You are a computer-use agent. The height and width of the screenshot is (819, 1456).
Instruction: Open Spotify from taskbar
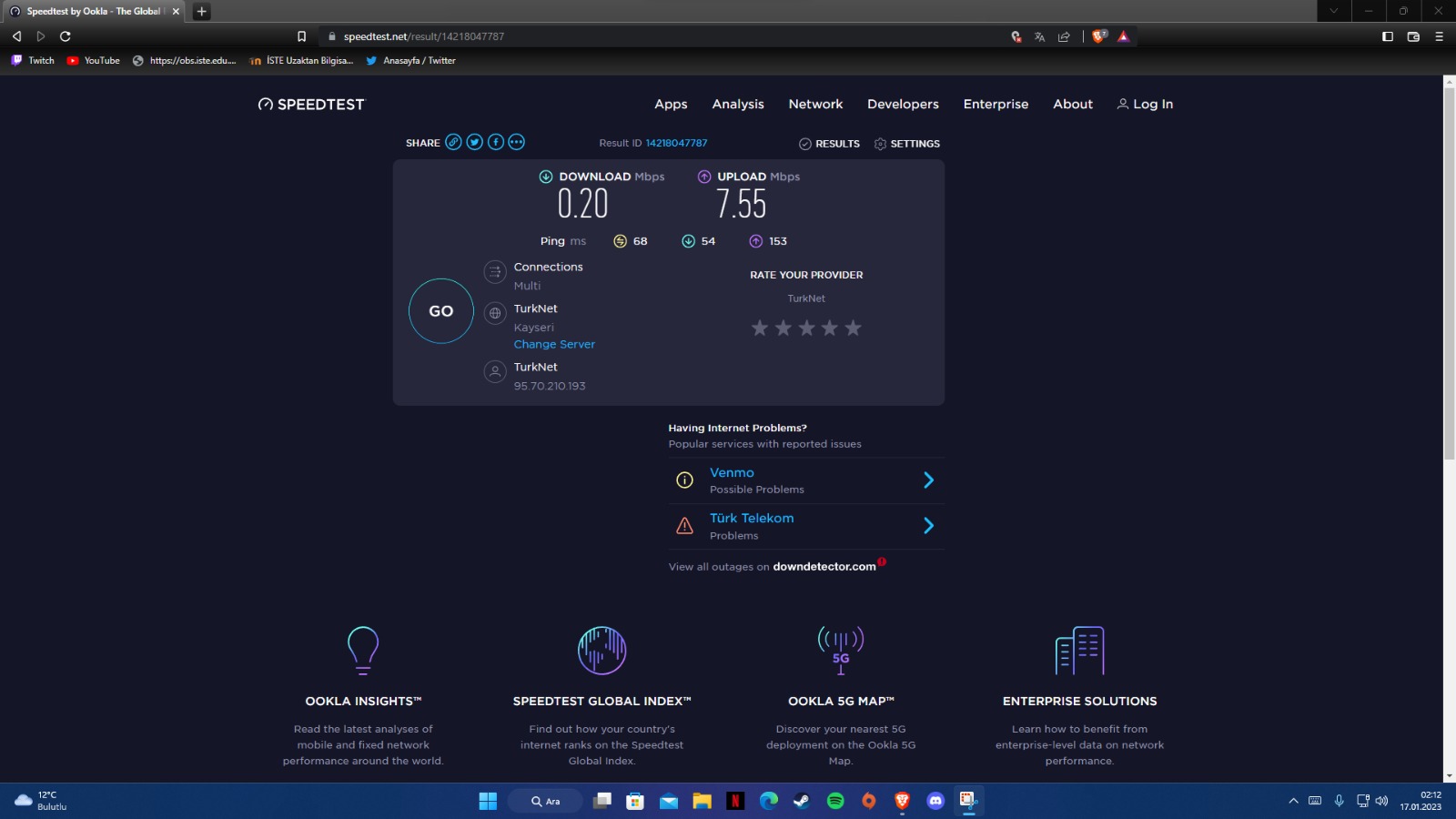835,801
